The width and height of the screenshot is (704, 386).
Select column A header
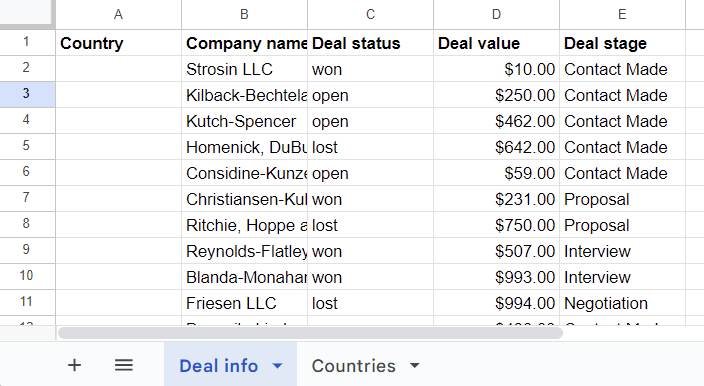coord(119,14)
